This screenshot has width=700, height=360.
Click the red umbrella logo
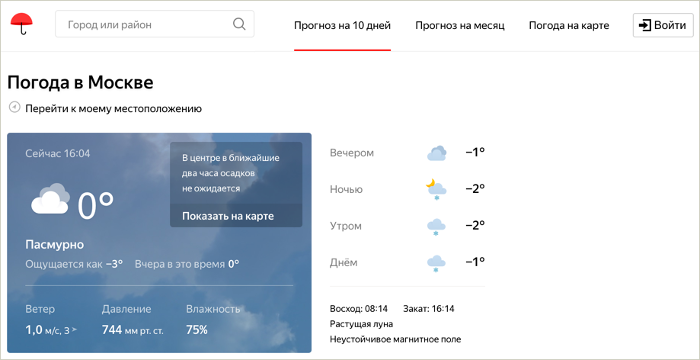pos(21,24)
